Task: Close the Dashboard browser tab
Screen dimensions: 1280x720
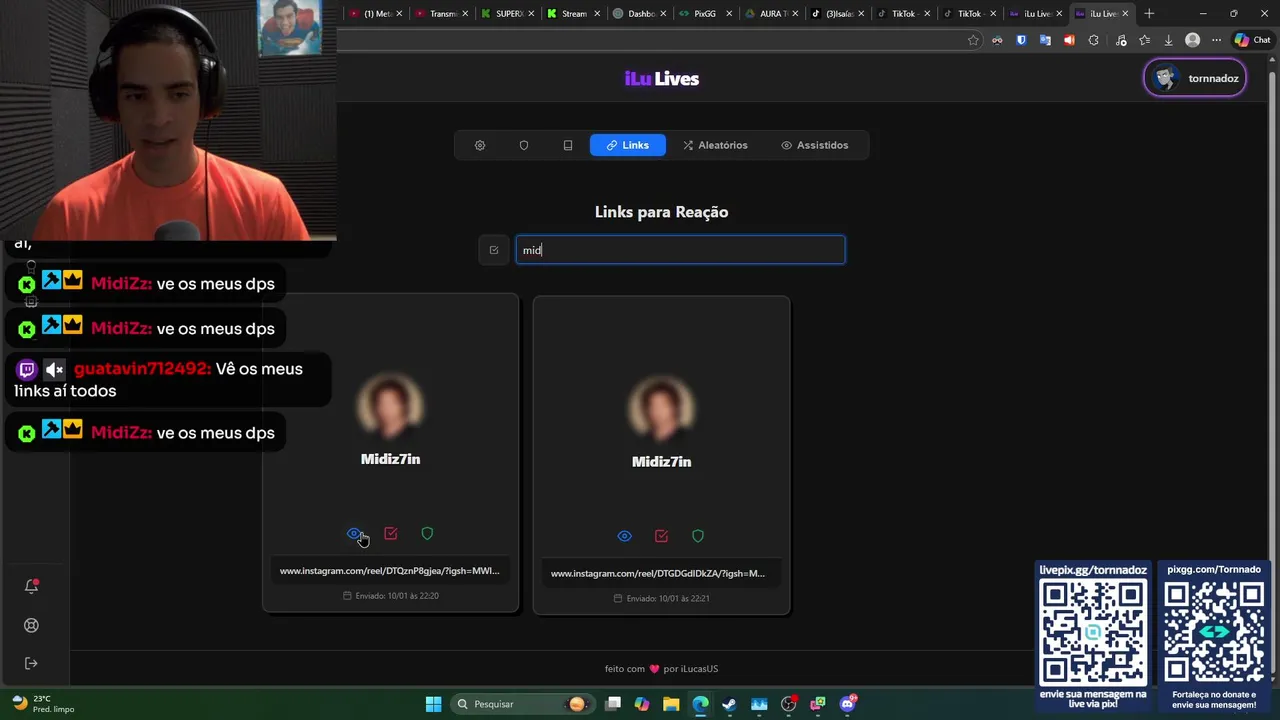Action: coord(663,14)
